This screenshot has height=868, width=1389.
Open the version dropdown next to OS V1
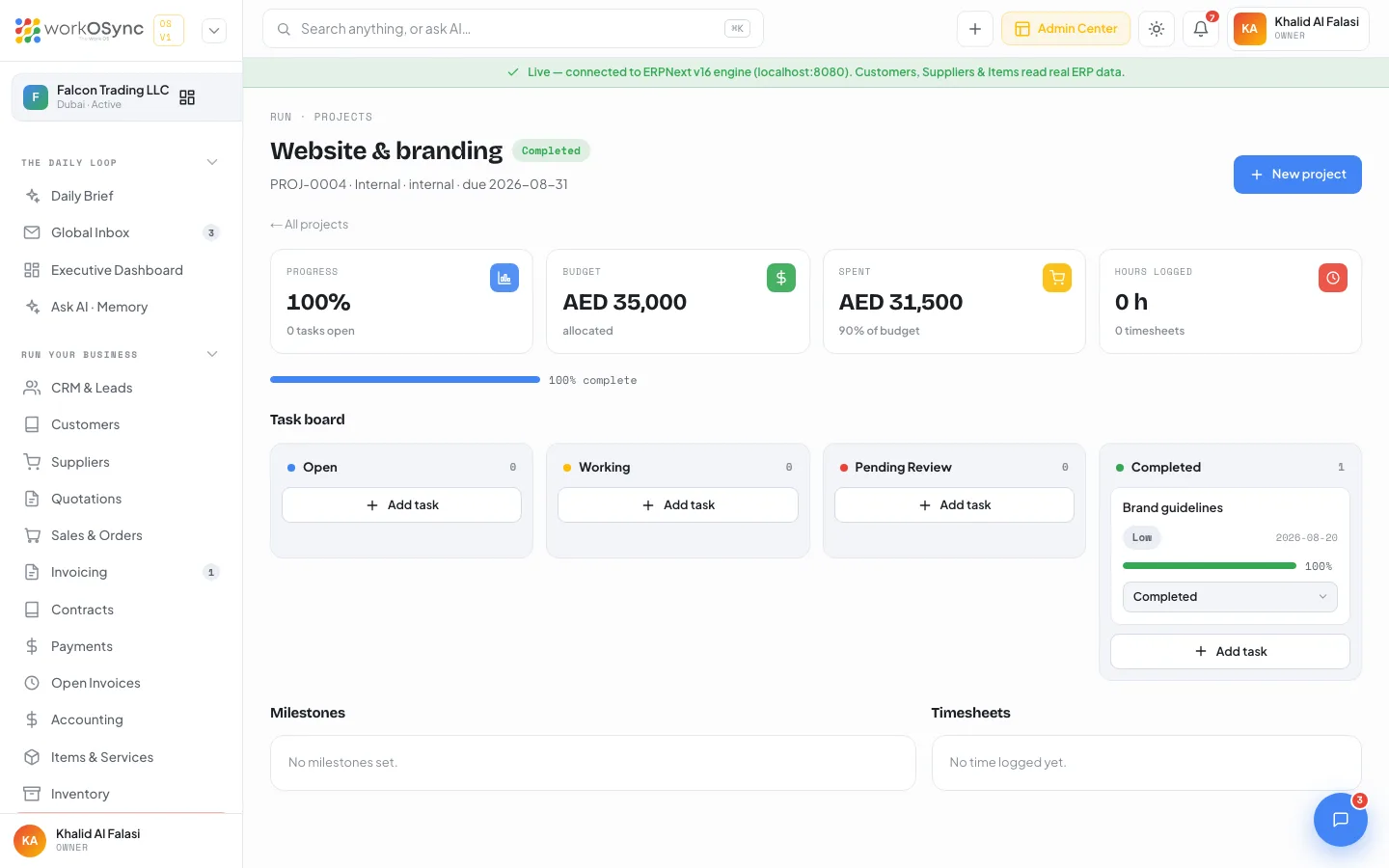(x=214, y=31)
